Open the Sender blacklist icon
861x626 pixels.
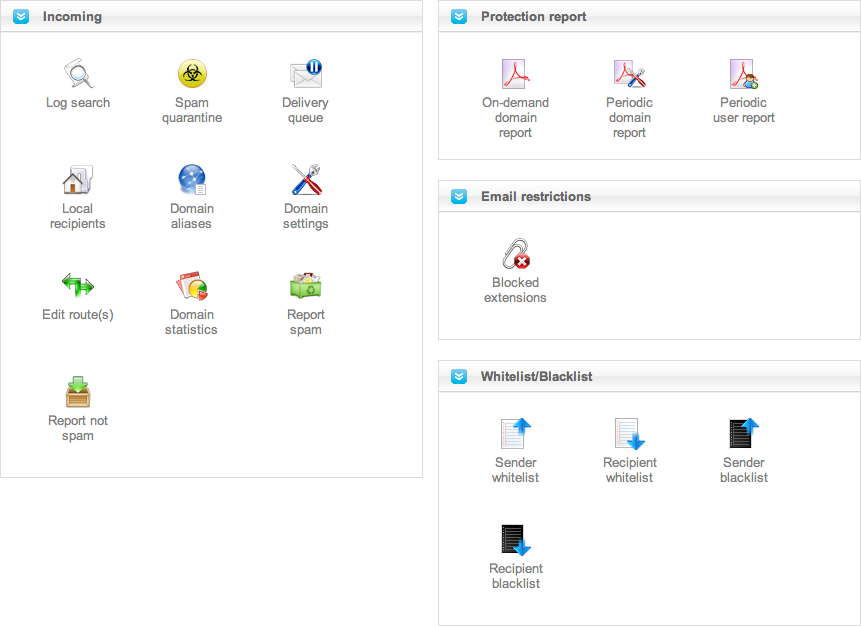[744, 433]
